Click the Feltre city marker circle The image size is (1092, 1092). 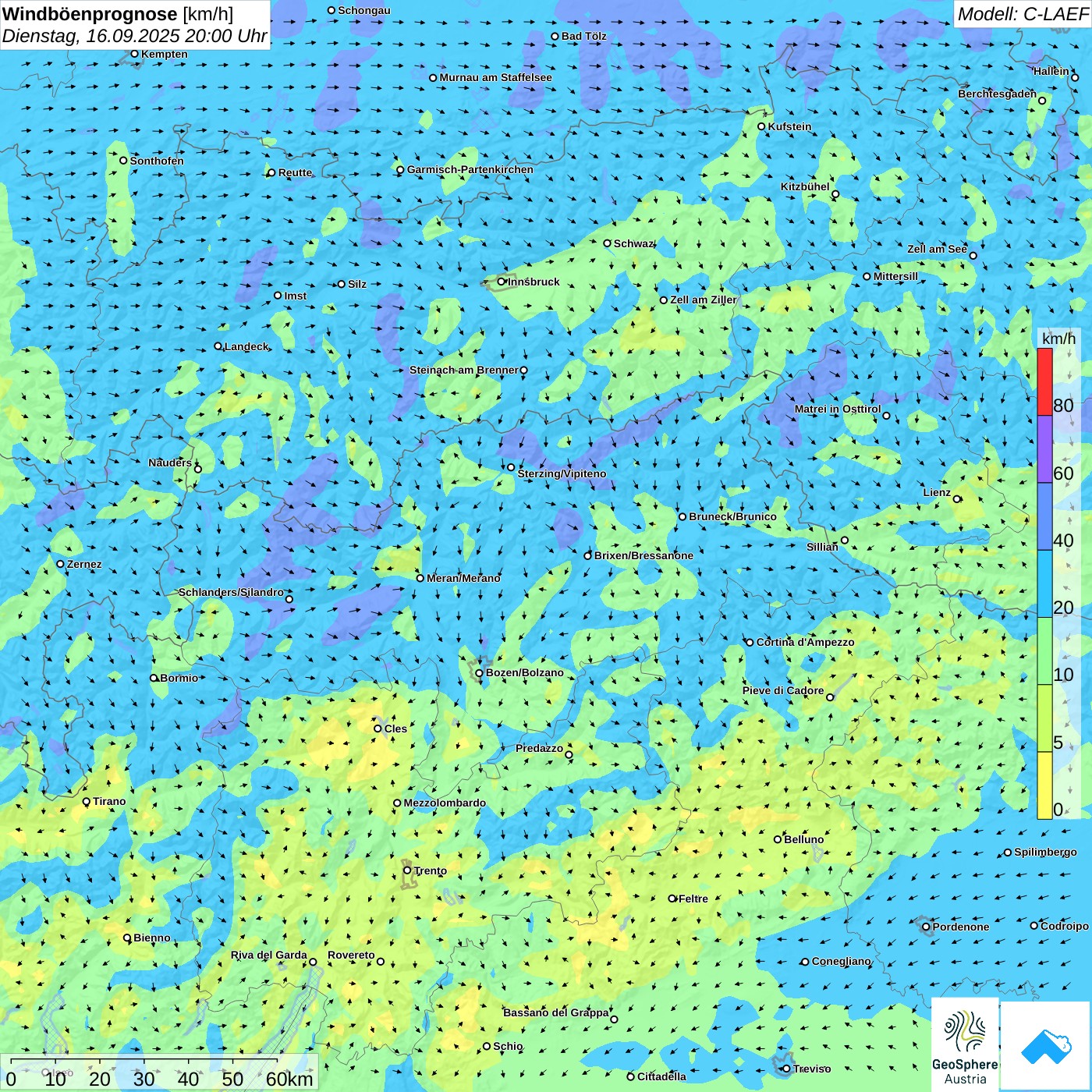[672, 899]
